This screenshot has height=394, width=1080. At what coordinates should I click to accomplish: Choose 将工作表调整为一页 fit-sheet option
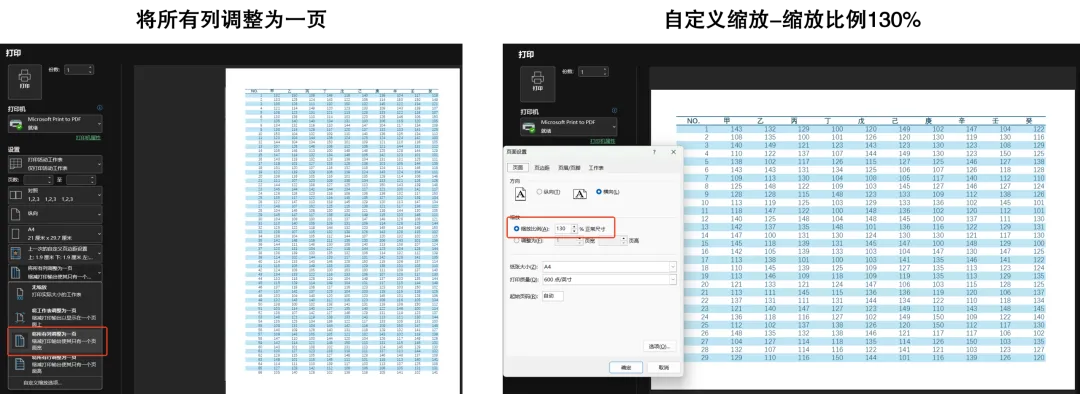(55, 316)
